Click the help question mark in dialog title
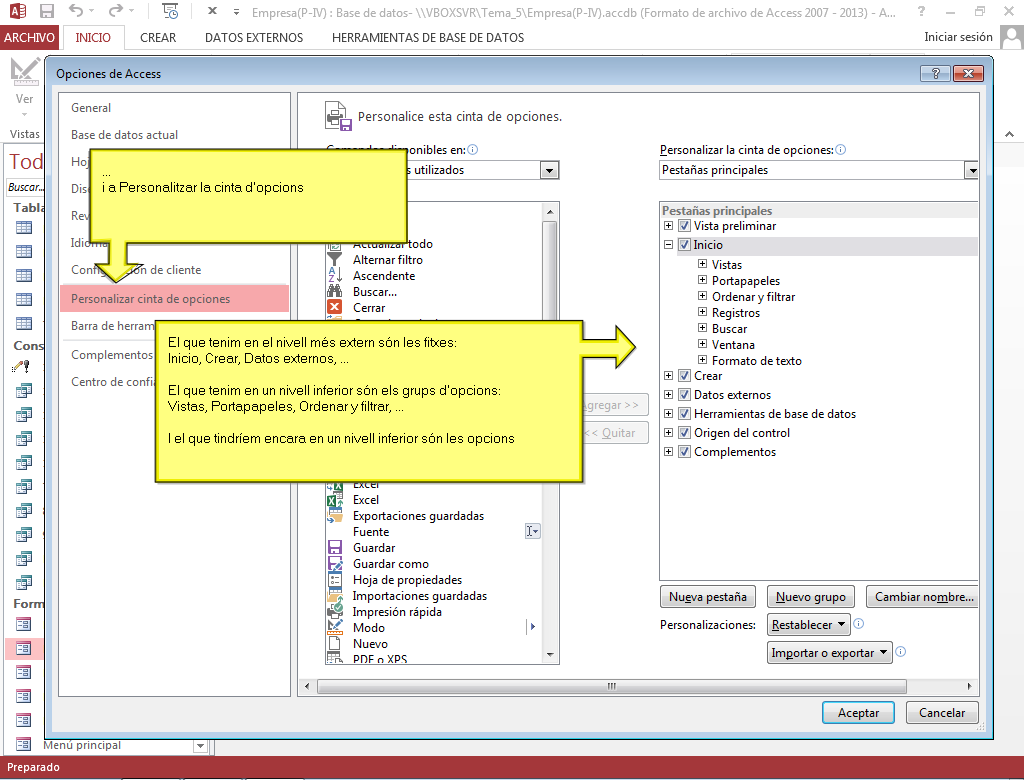Screen dimensions: 1024x780 [x=935, y=73]
